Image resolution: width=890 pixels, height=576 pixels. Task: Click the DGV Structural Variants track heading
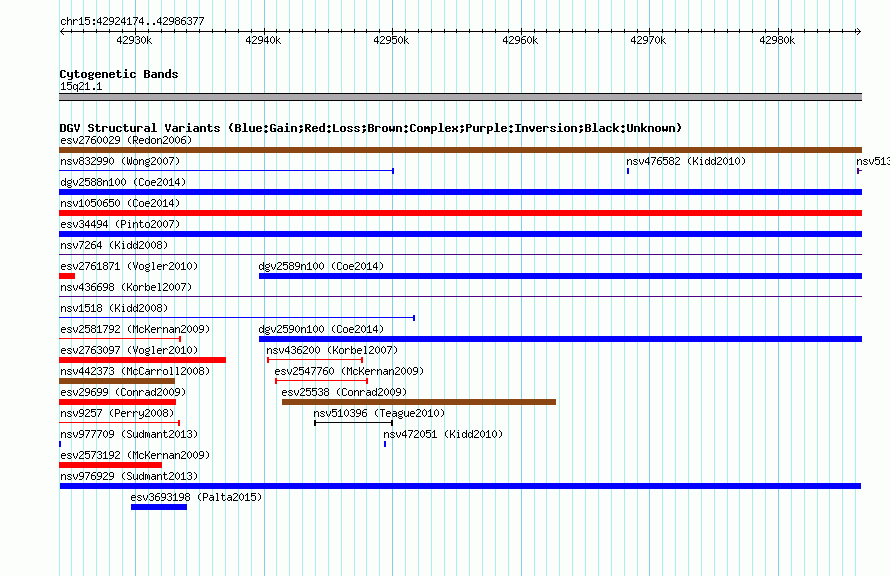[x=371, y=128]
